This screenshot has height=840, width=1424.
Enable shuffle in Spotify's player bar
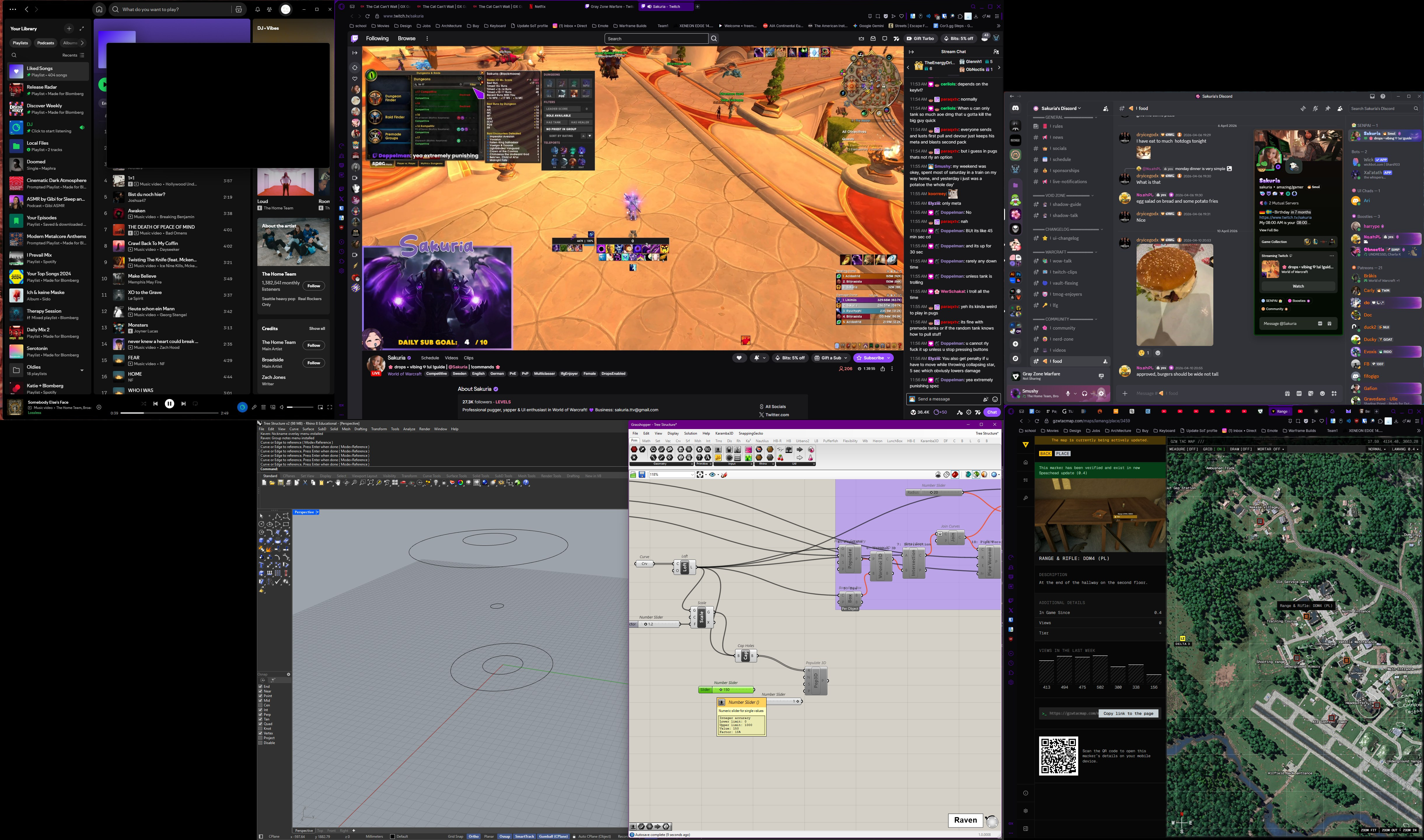click(143, 404)
